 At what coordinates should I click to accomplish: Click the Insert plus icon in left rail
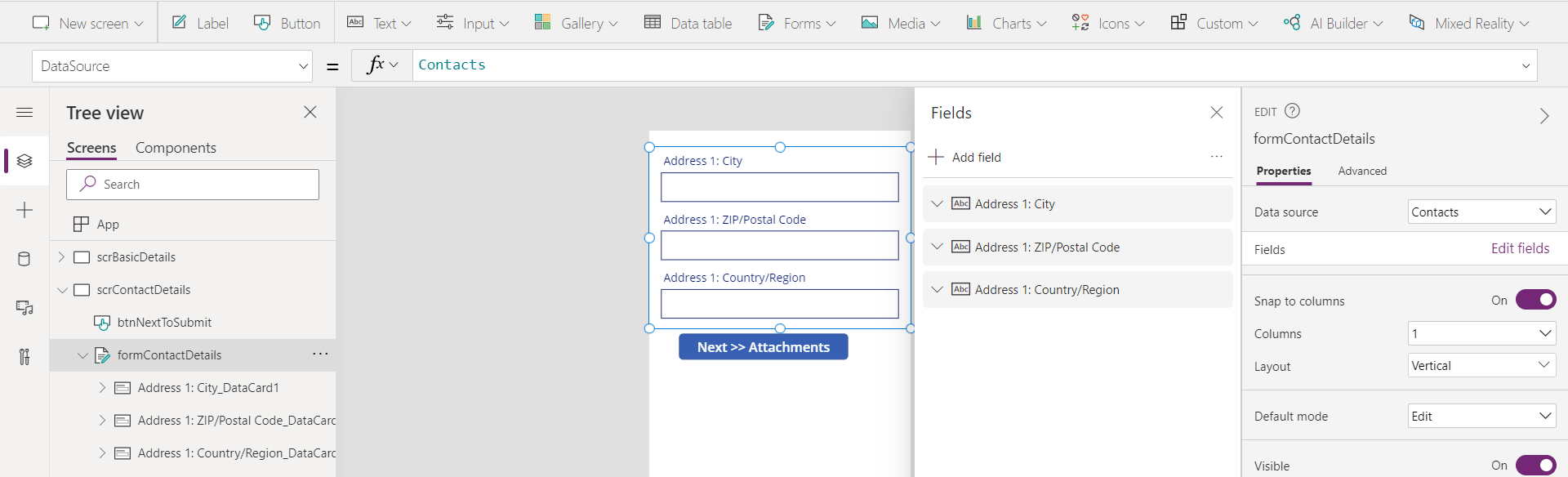[24, 210]
